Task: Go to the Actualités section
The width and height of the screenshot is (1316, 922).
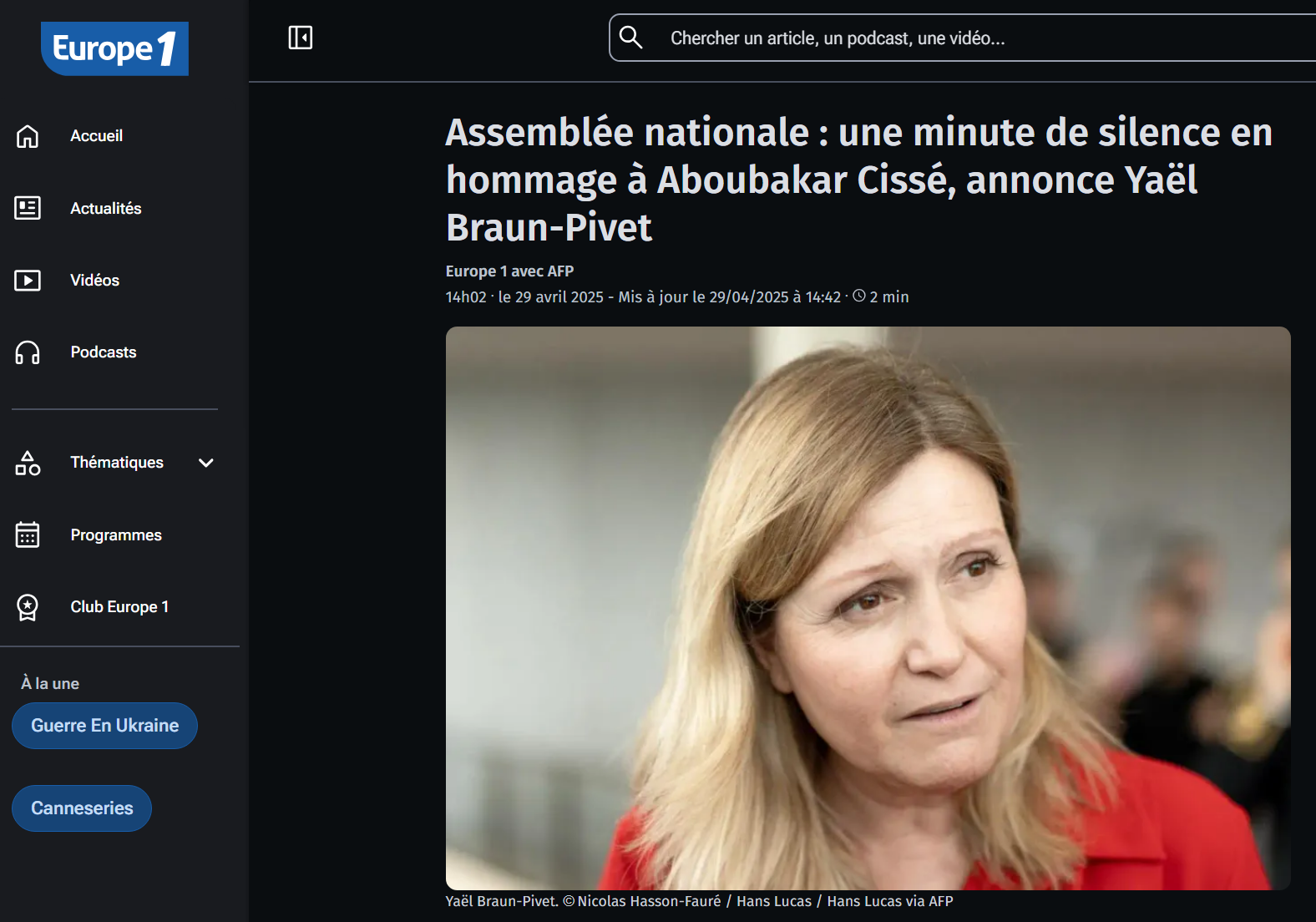Action: click(x=106, y=208)
